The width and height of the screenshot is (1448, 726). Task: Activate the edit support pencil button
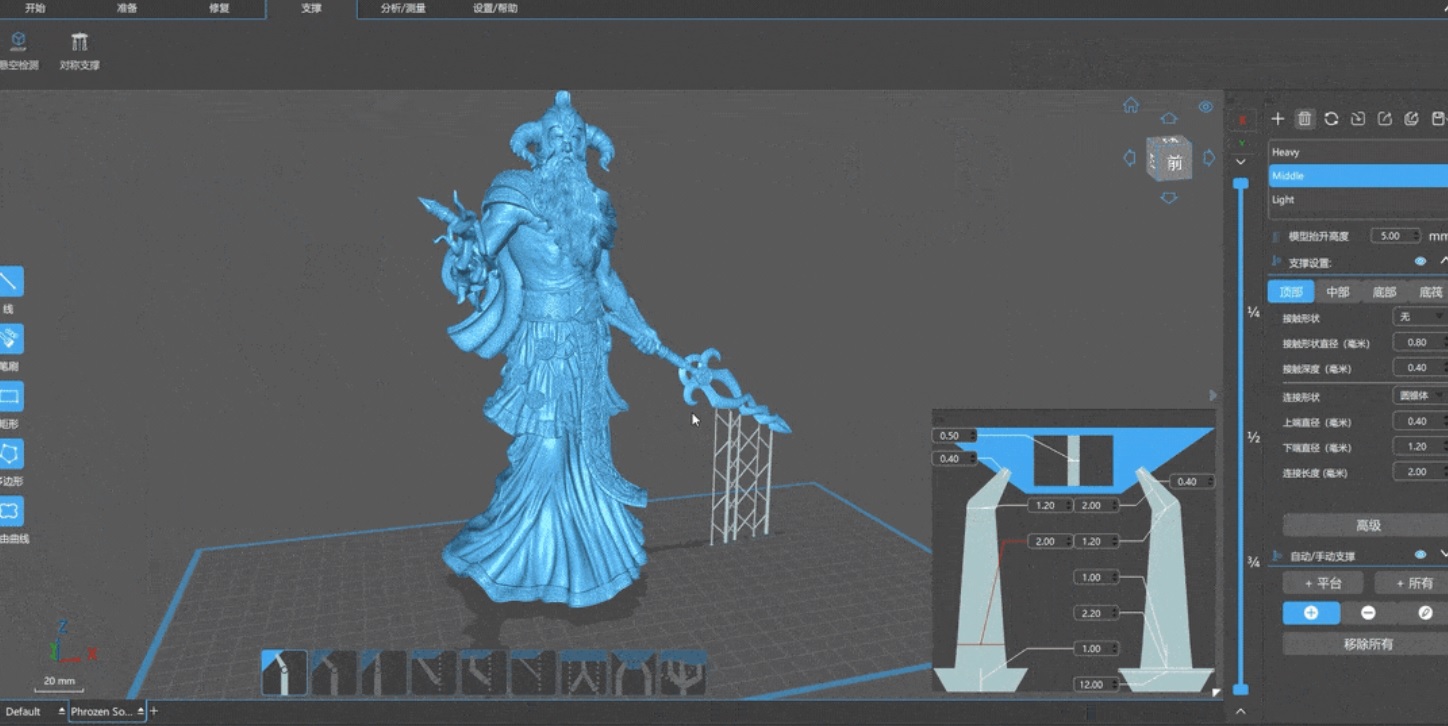pos(1425,613)
